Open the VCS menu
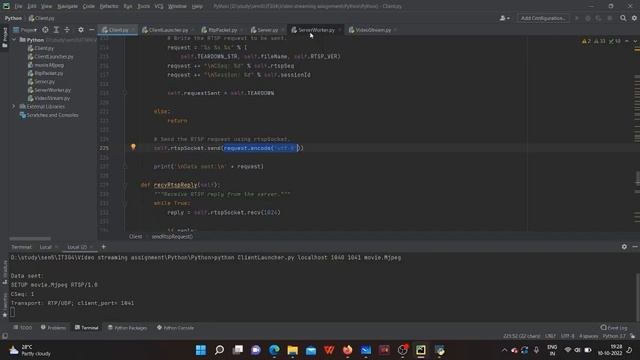This screenshot has height=360, width=640. tap(159, 6)
